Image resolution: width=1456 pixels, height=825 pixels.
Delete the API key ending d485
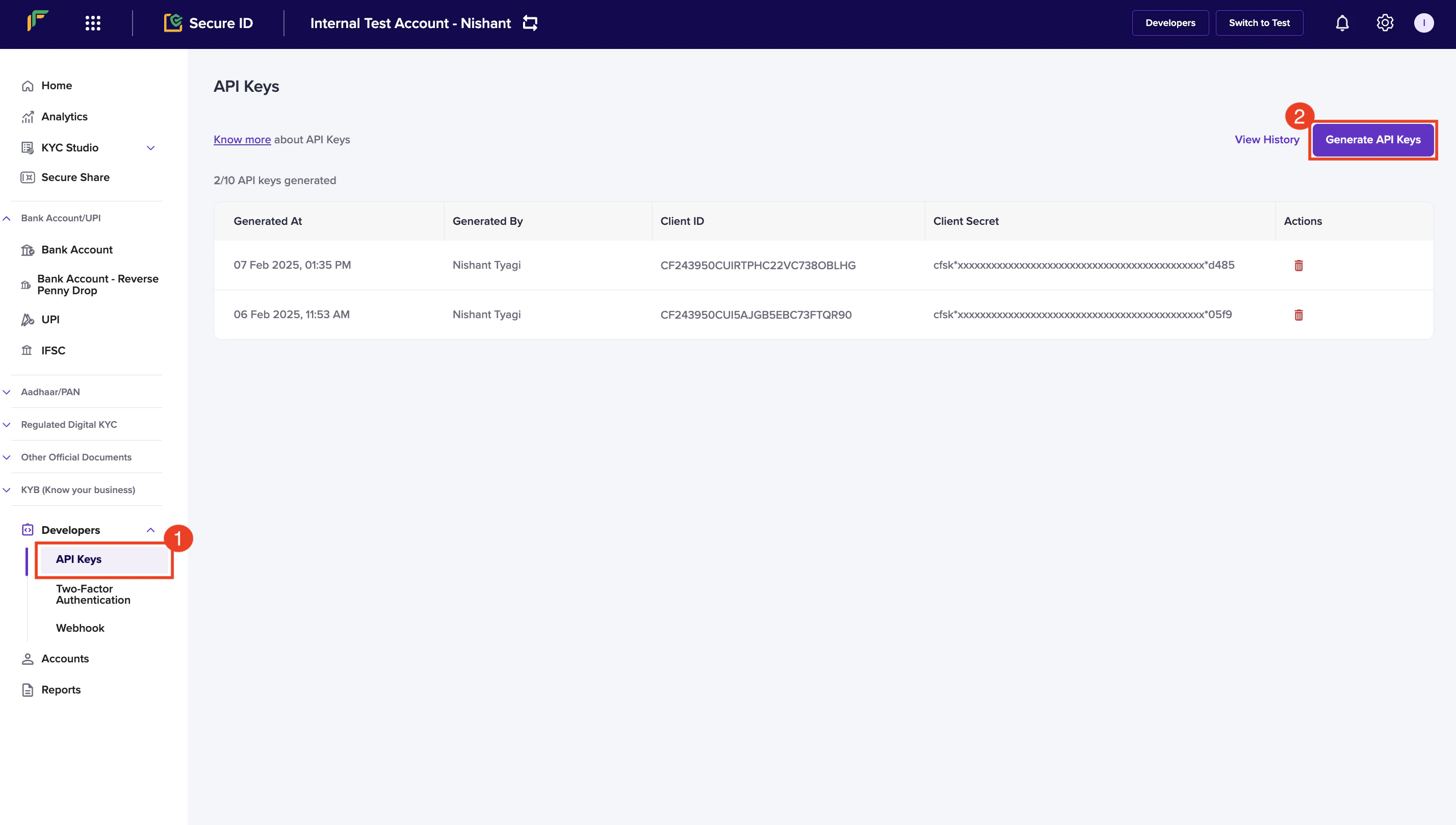tap(1298, 265)
